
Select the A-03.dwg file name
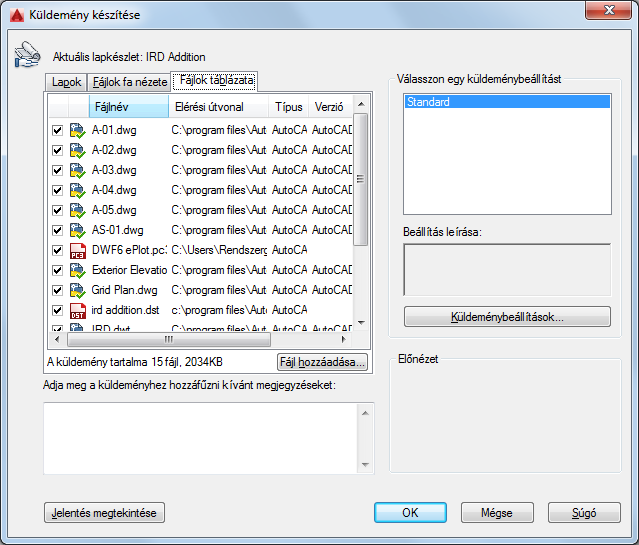(114, 170)
